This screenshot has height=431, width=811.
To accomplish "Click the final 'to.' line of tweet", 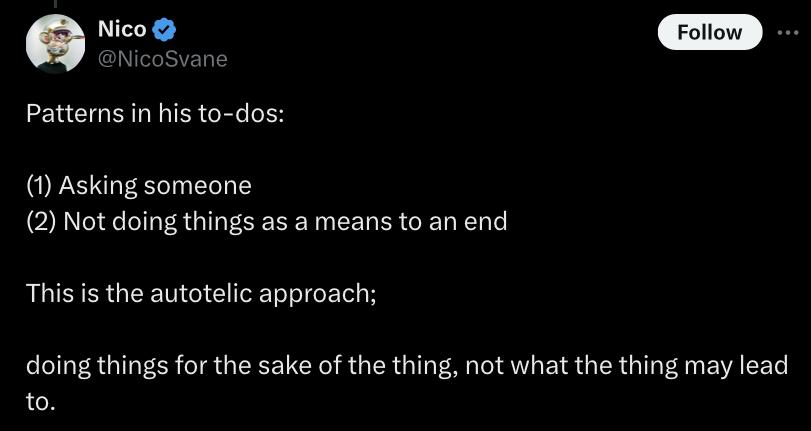I will point(40,402).
